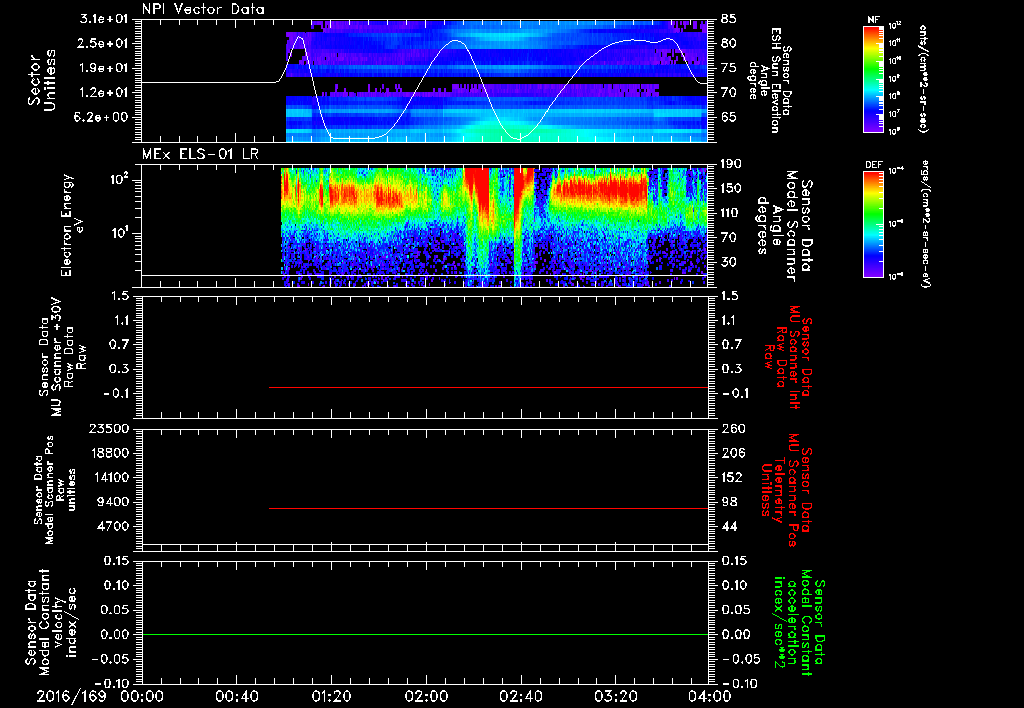The height and width of the screenshot is (708, 1024).
Task: Click the ELS electron energy spectrogram
Action: pos(494,227)
